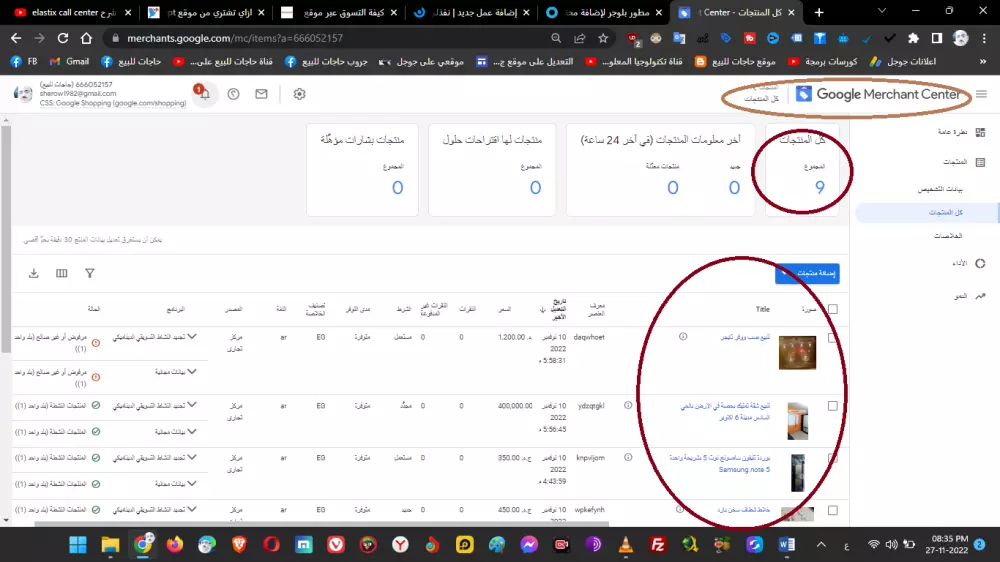Click info icon beside knpvijom item ID
The width and height of the screenshot is (1000, 562).
628,457
